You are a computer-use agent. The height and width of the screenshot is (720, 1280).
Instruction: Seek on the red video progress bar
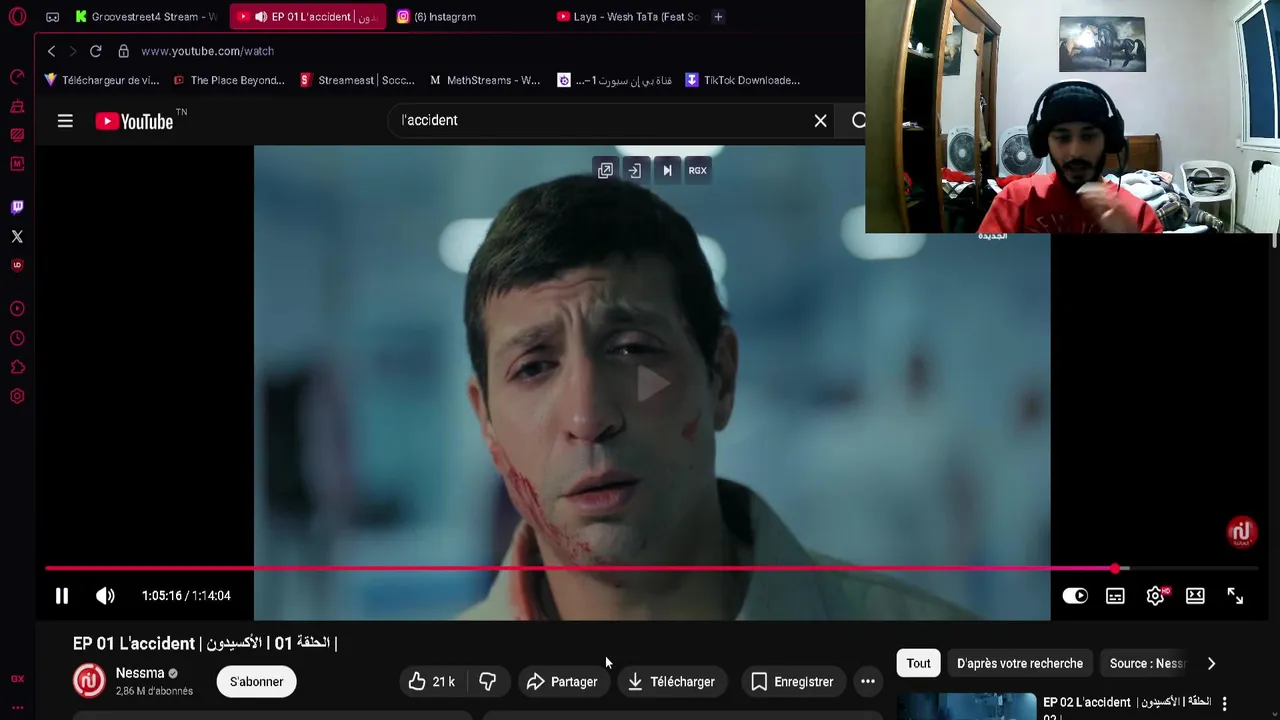click(x=650, y=568)
